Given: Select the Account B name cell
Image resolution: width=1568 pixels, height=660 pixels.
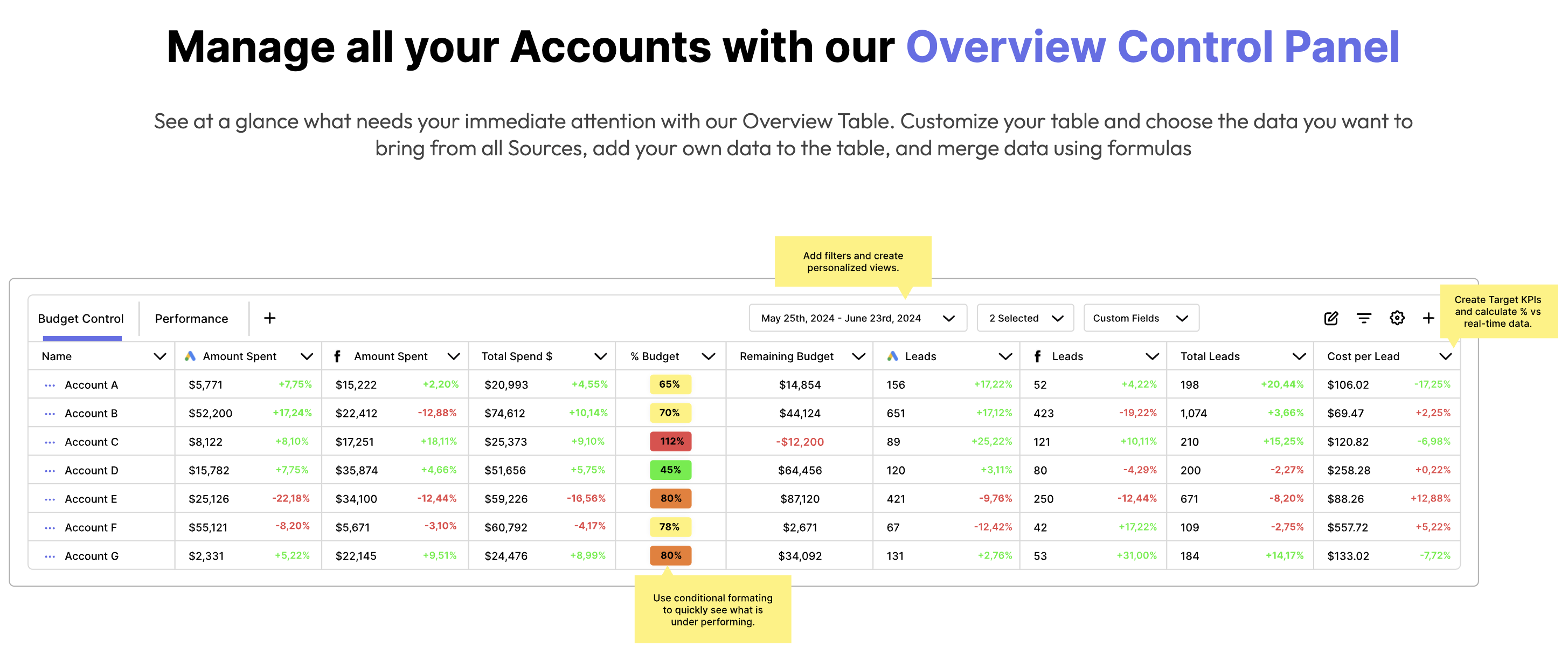Looking at the screenshot, I should tap(91, 414).
